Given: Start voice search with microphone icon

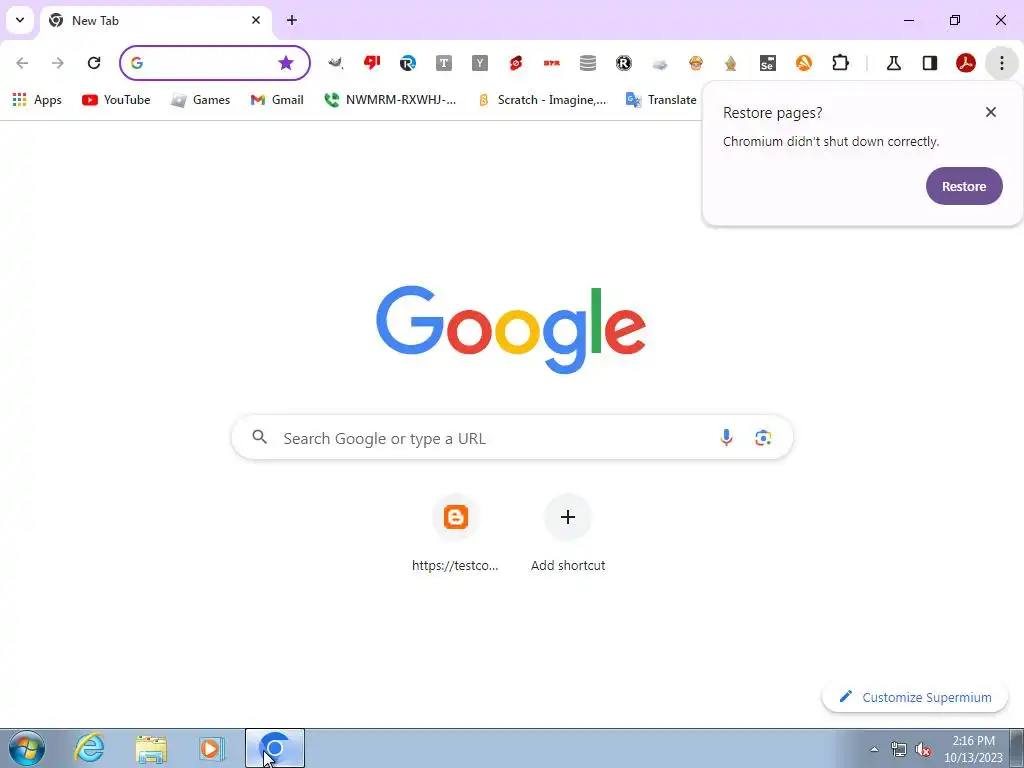Looking at the screenshot, I should 726,438.
